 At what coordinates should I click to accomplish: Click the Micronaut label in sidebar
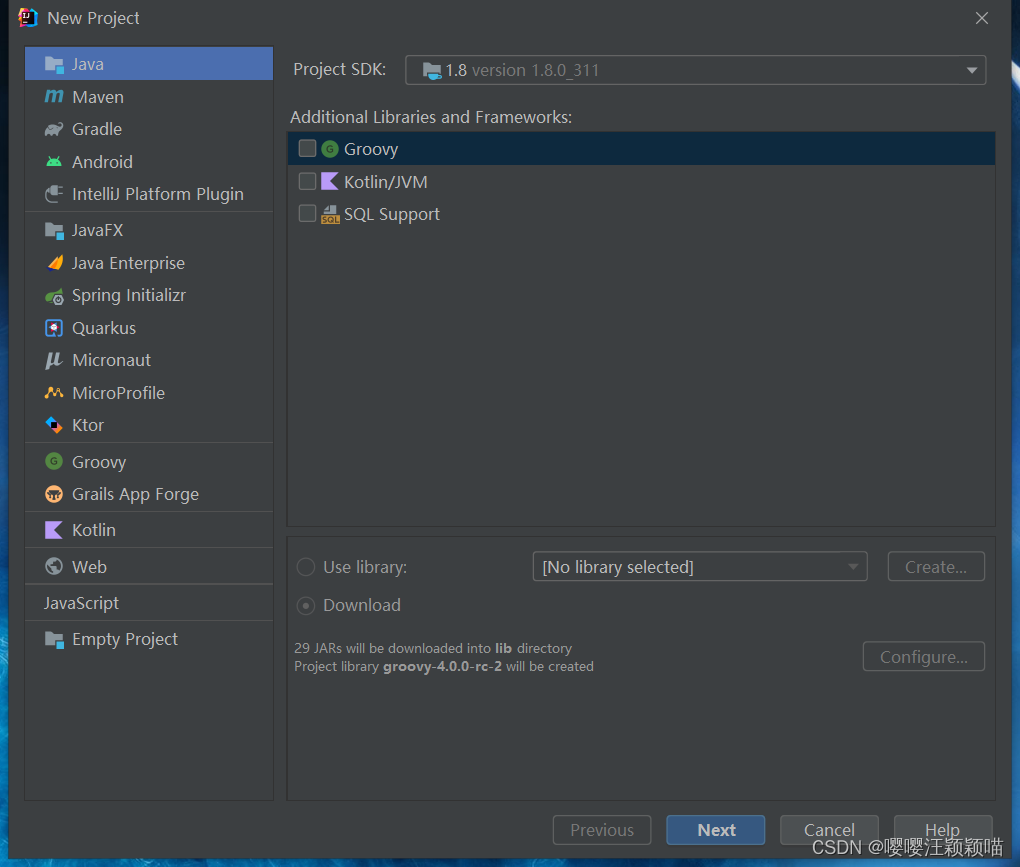[111, 360]
